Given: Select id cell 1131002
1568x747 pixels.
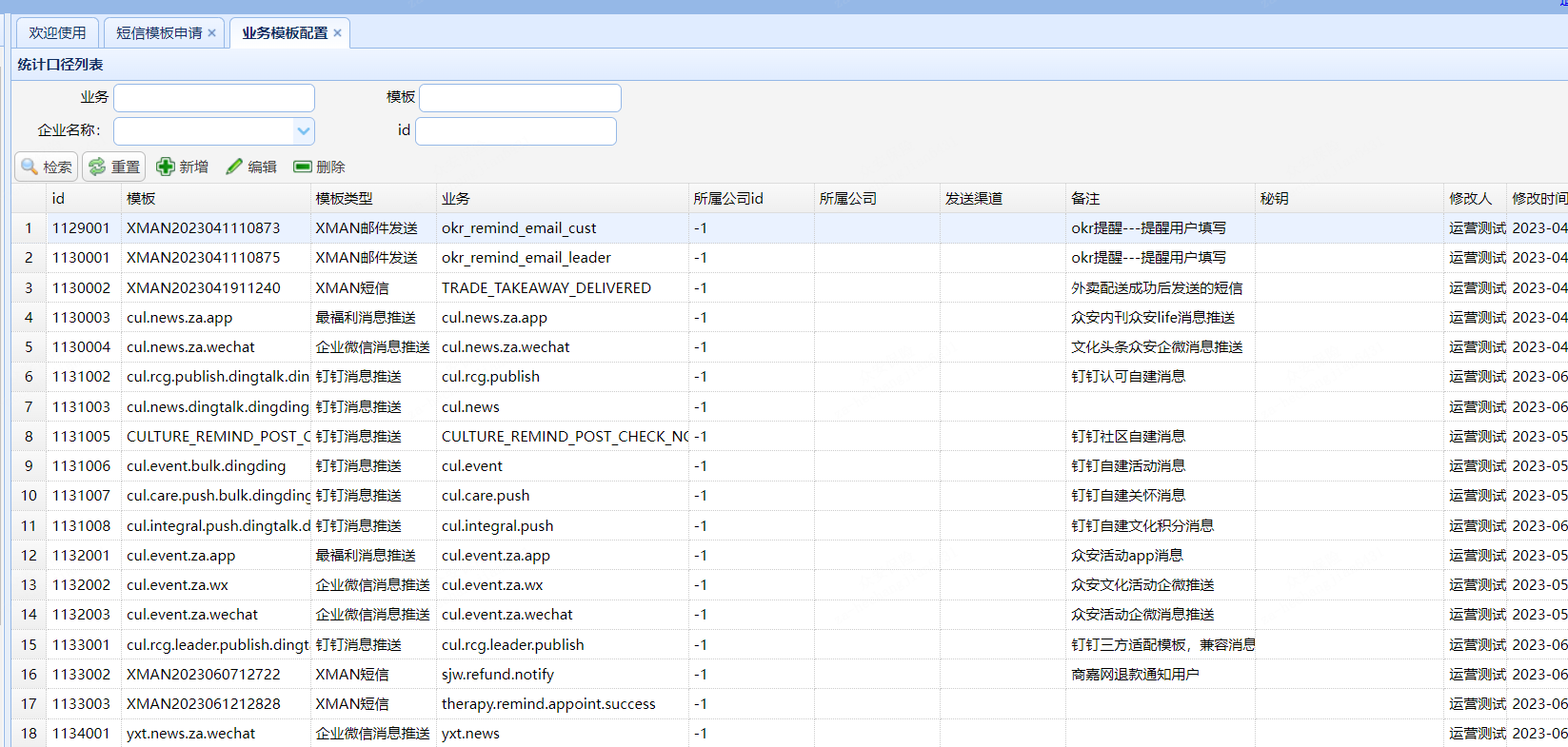Looking at the screenshot, I should coord(84,376).
